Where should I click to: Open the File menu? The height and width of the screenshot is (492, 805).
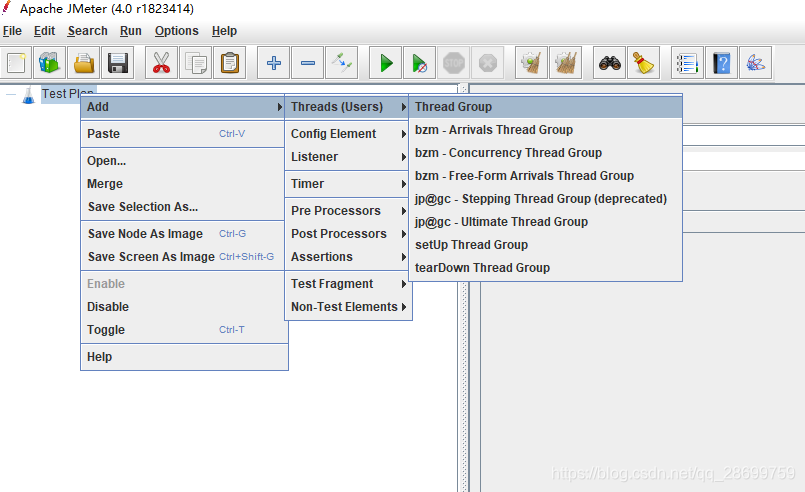(x=12, y=31)
